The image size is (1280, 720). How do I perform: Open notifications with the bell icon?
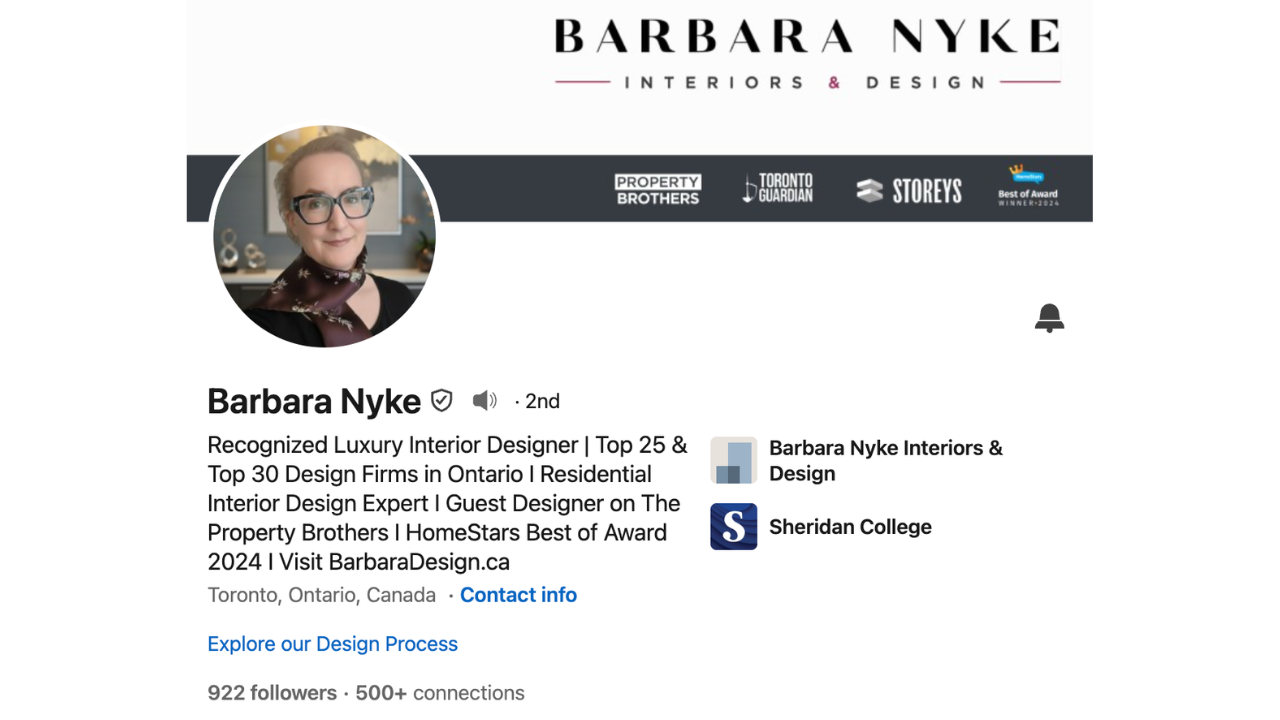click(1049, 318)
